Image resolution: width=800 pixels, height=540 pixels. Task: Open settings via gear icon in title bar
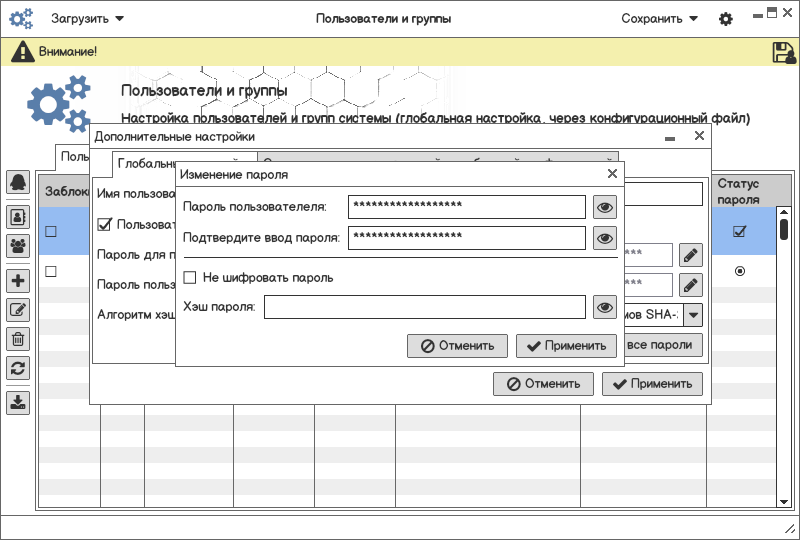pos(726,19)
